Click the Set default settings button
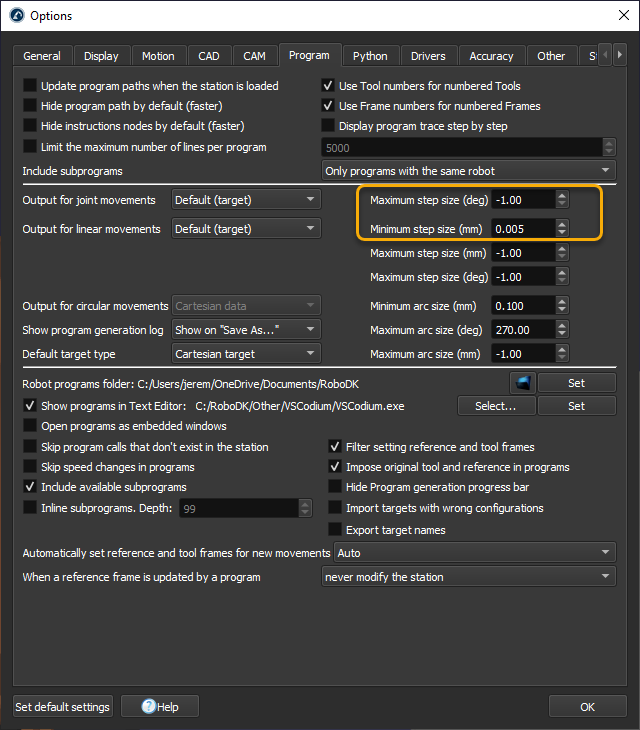640x730 pixels. pyautogui.click(x=62, y=707)
